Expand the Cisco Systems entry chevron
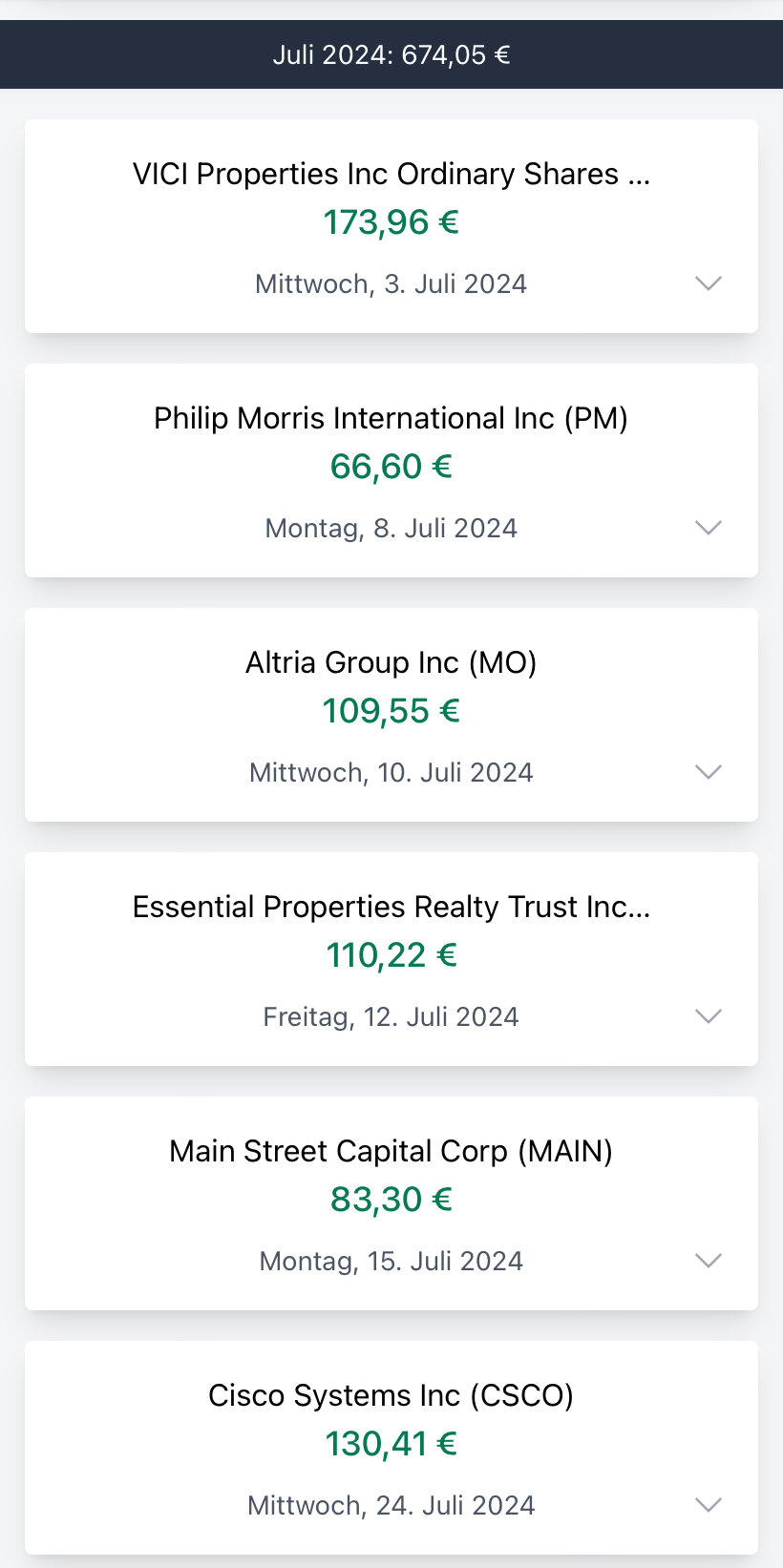Image resolution: width=783 pixels, height=1568 pixels. (x=708, y=1505)
